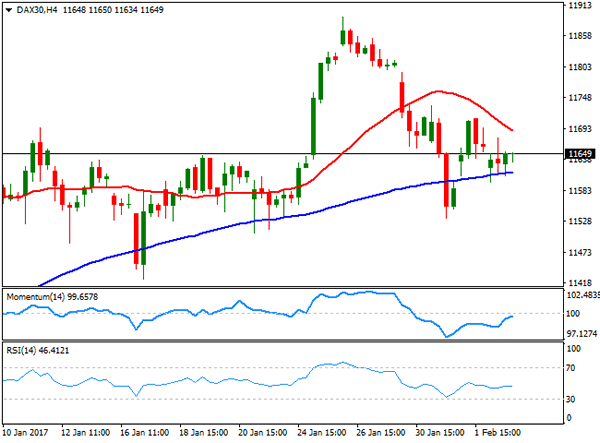Open the DAX30,H4 chart dropdown arrow
The width and height of the screenshot is (600, 443).
(x=9, y=10)
